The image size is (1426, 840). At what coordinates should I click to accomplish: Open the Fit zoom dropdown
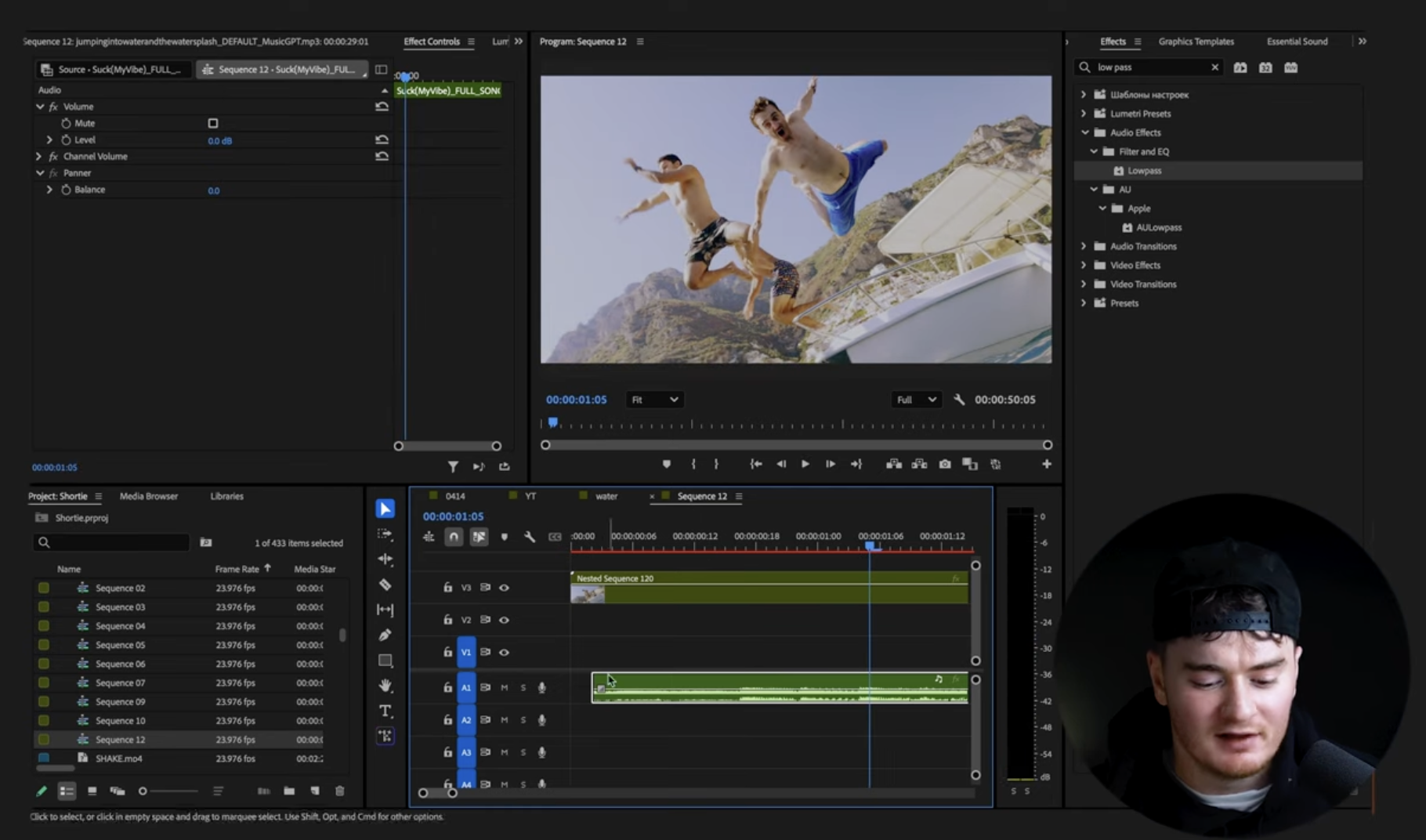(x=654, y=400)
